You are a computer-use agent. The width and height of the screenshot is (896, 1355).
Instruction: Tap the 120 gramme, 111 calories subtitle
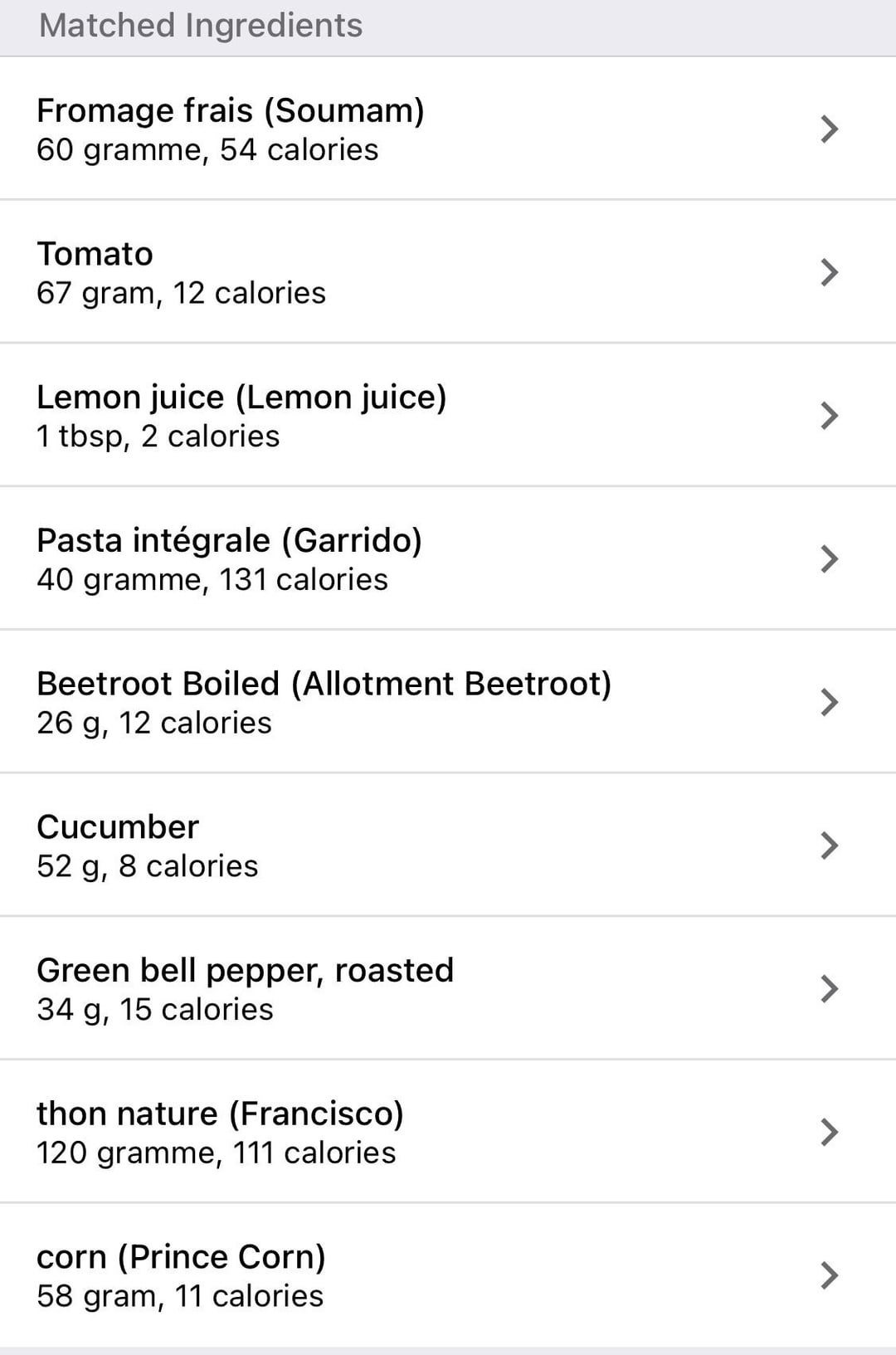pyautogui.click(x=216, y=1153)
